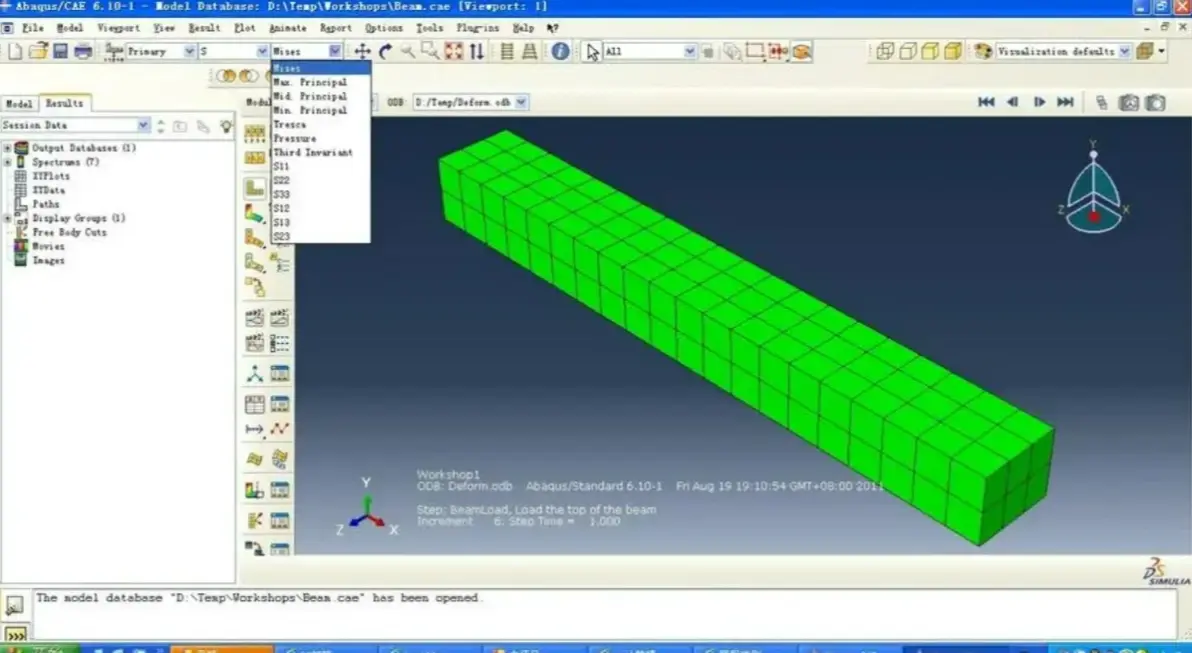This screenshot has height=653, width=1192.
Task: Select XYPlots in the results tree
Action: (51, 176)
